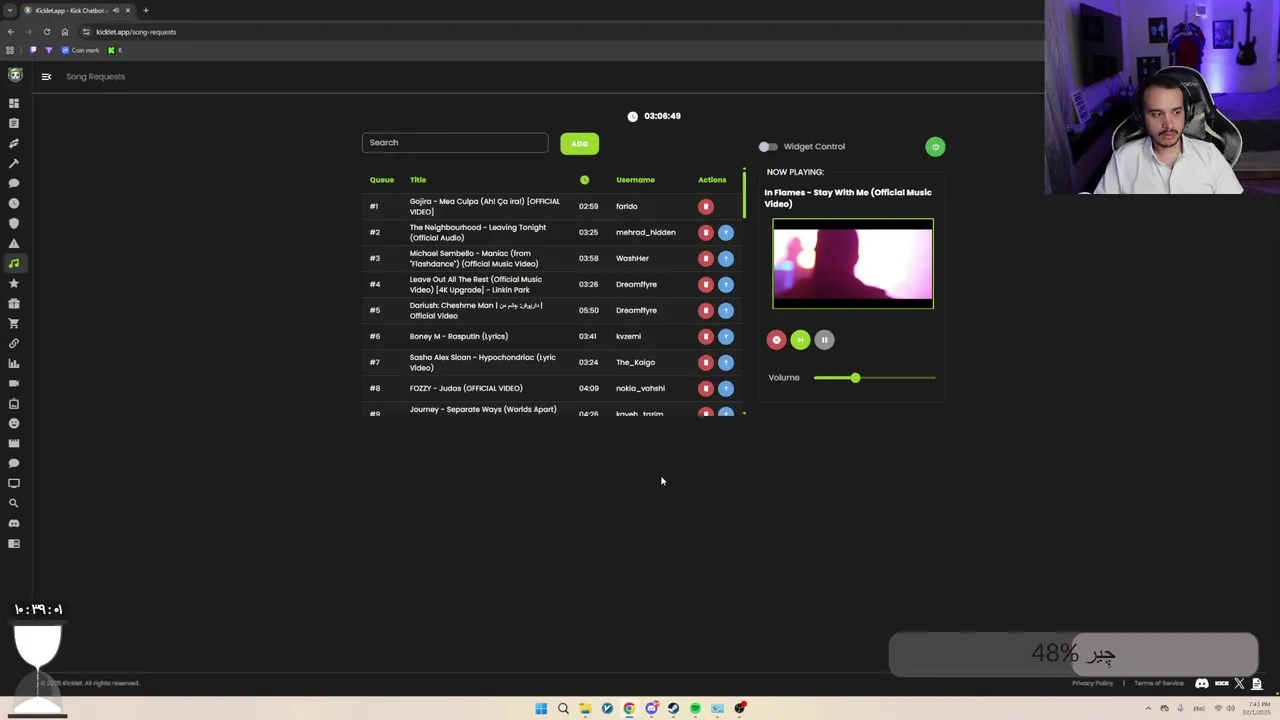Move Leaving Tonight up in queue
The width and height of the screenshot is (1280, 720).
(726, 232)
